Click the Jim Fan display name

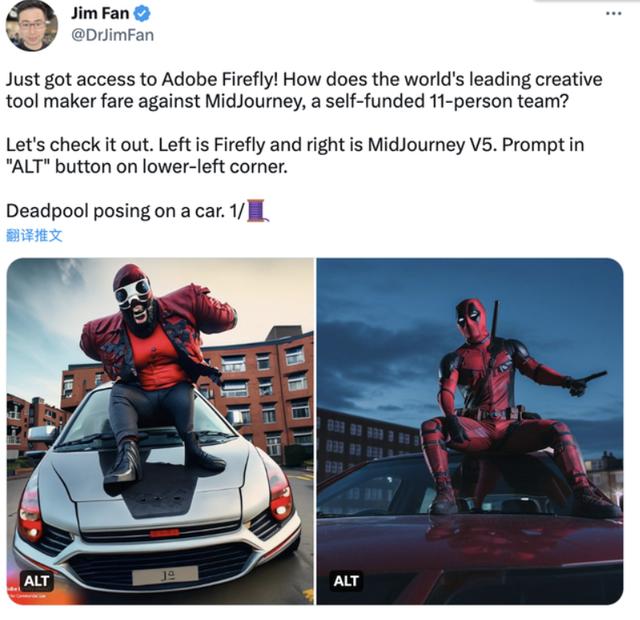[x=100, y=13]
